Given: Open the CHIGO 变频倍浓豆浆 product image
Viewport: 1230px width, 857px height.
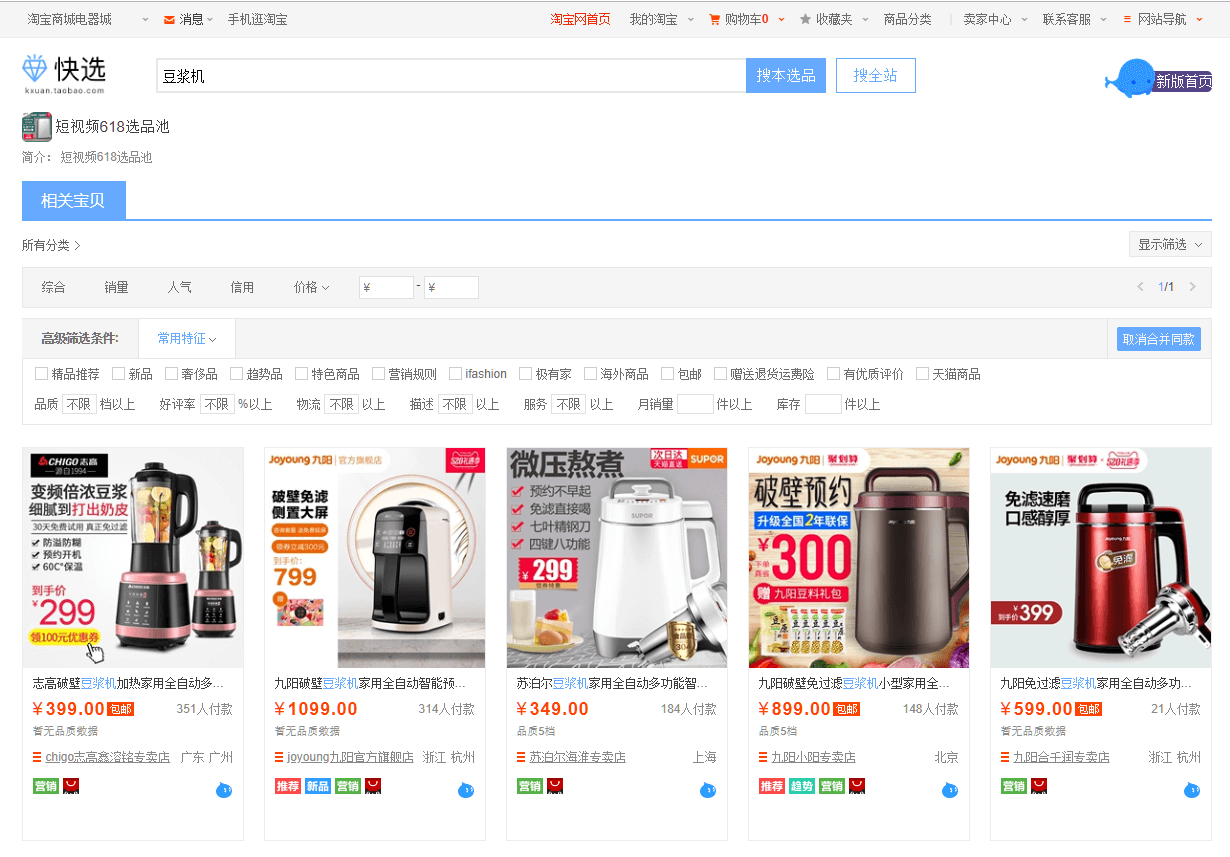Looking at the screenshot, I should pyautogui.click(x=133, y=558).
